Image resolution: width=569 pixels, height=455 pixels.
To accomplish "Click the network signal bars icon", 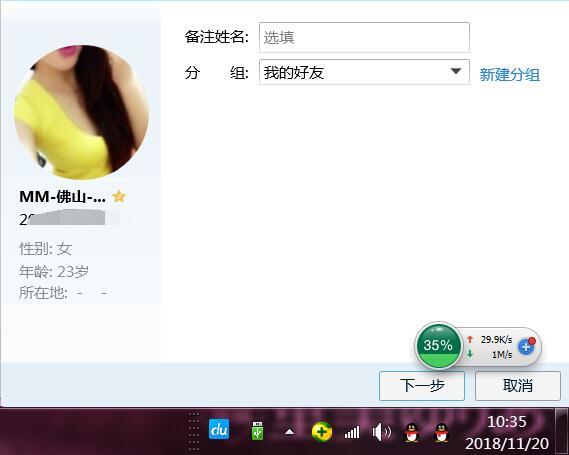I will [352, 432].
